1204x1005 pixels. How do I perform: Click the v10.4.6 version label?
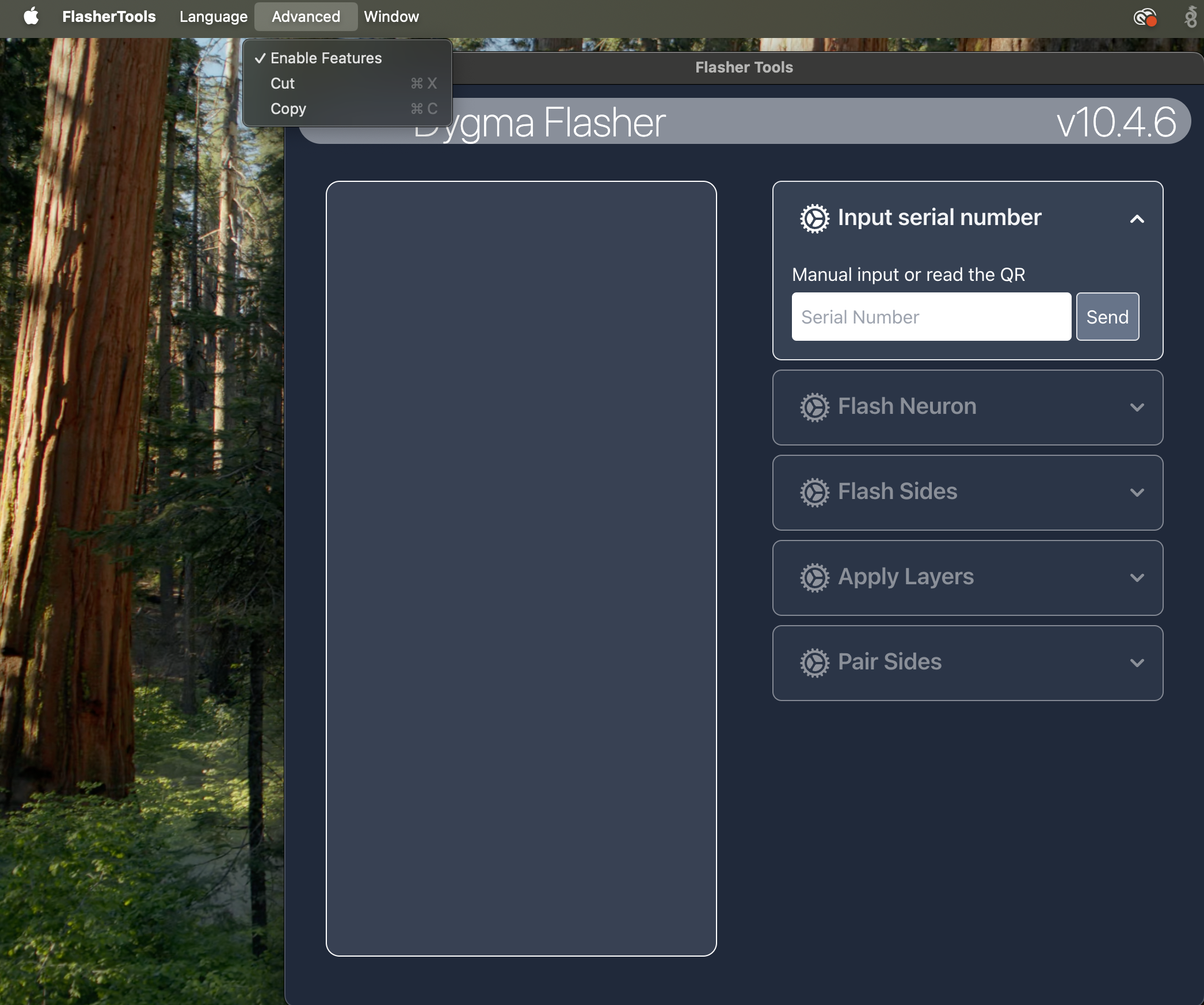[1116, 122]
